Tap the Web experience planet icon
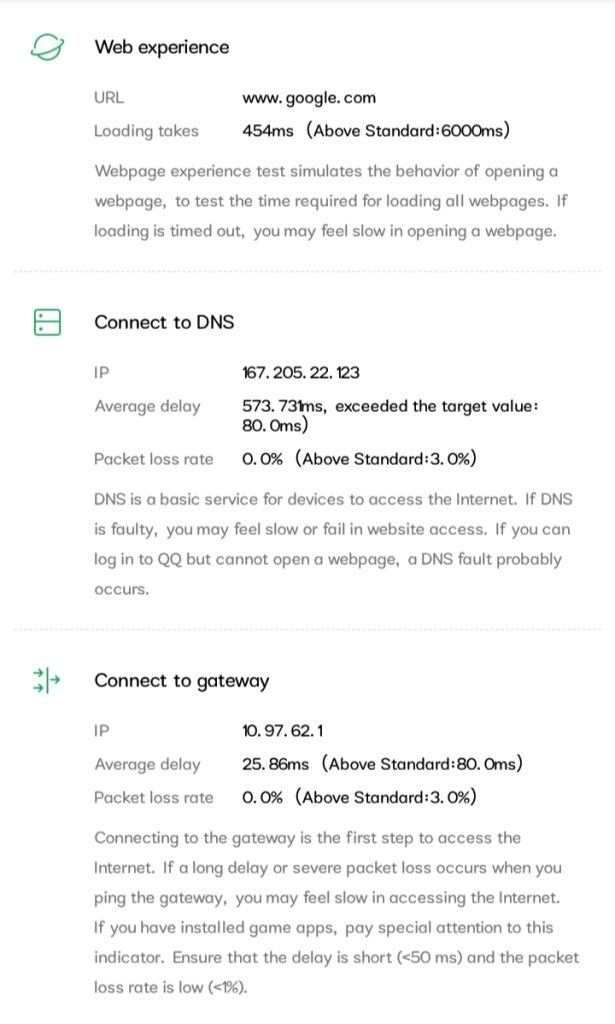615x1024 pixels. (46, 47)
